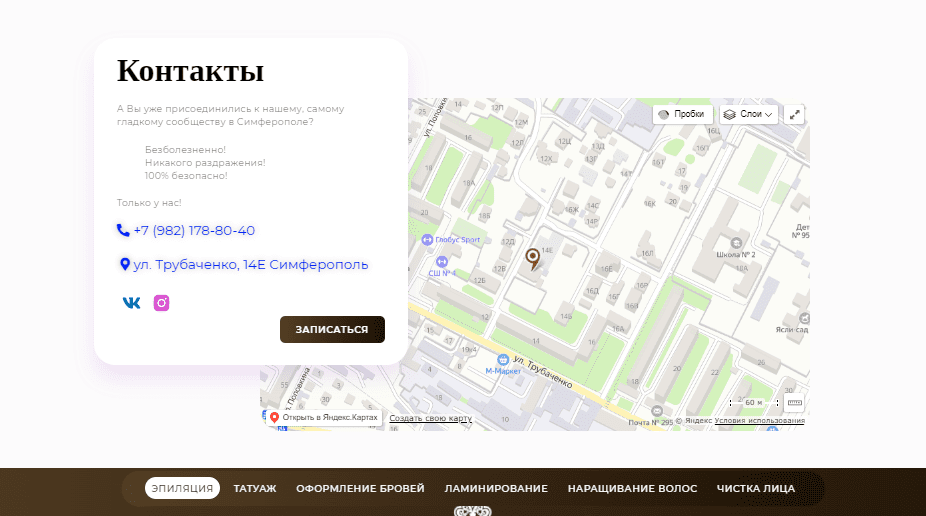Follow the Создать свою карту link

click(x=430, y=418)
